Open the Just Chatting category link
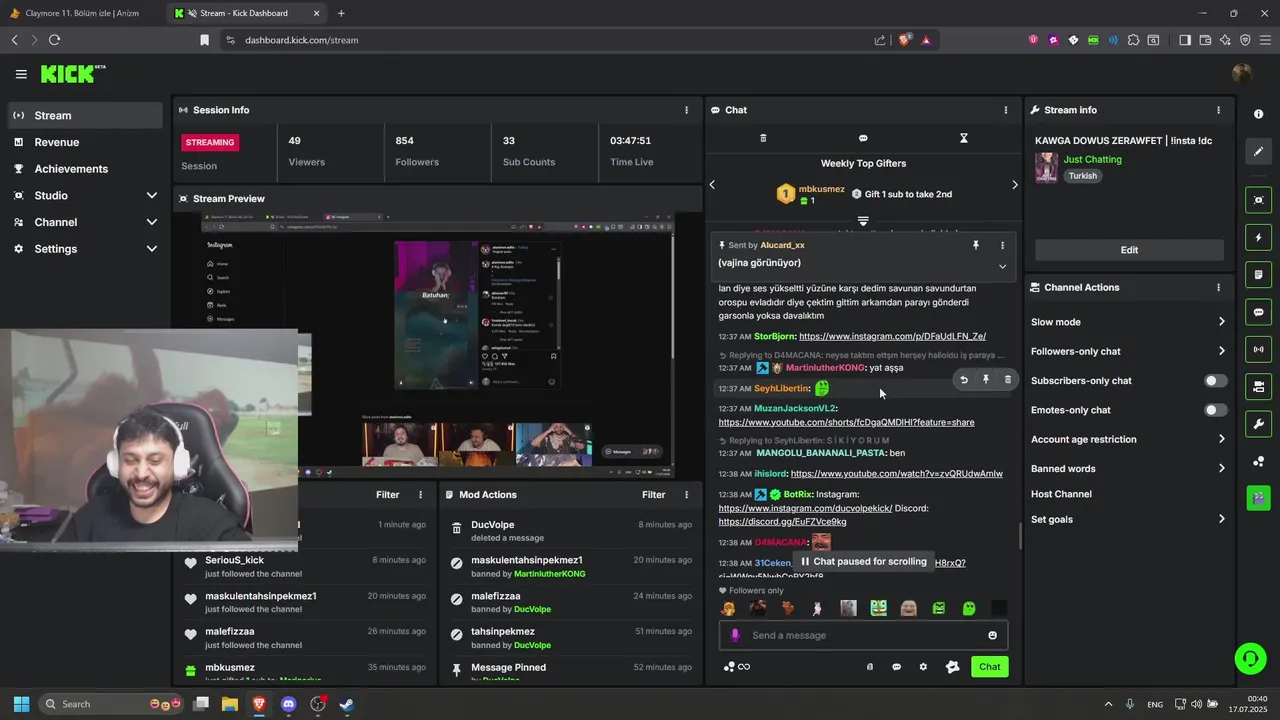Screen dimensions: 1280x720 tap(1092, 159)
